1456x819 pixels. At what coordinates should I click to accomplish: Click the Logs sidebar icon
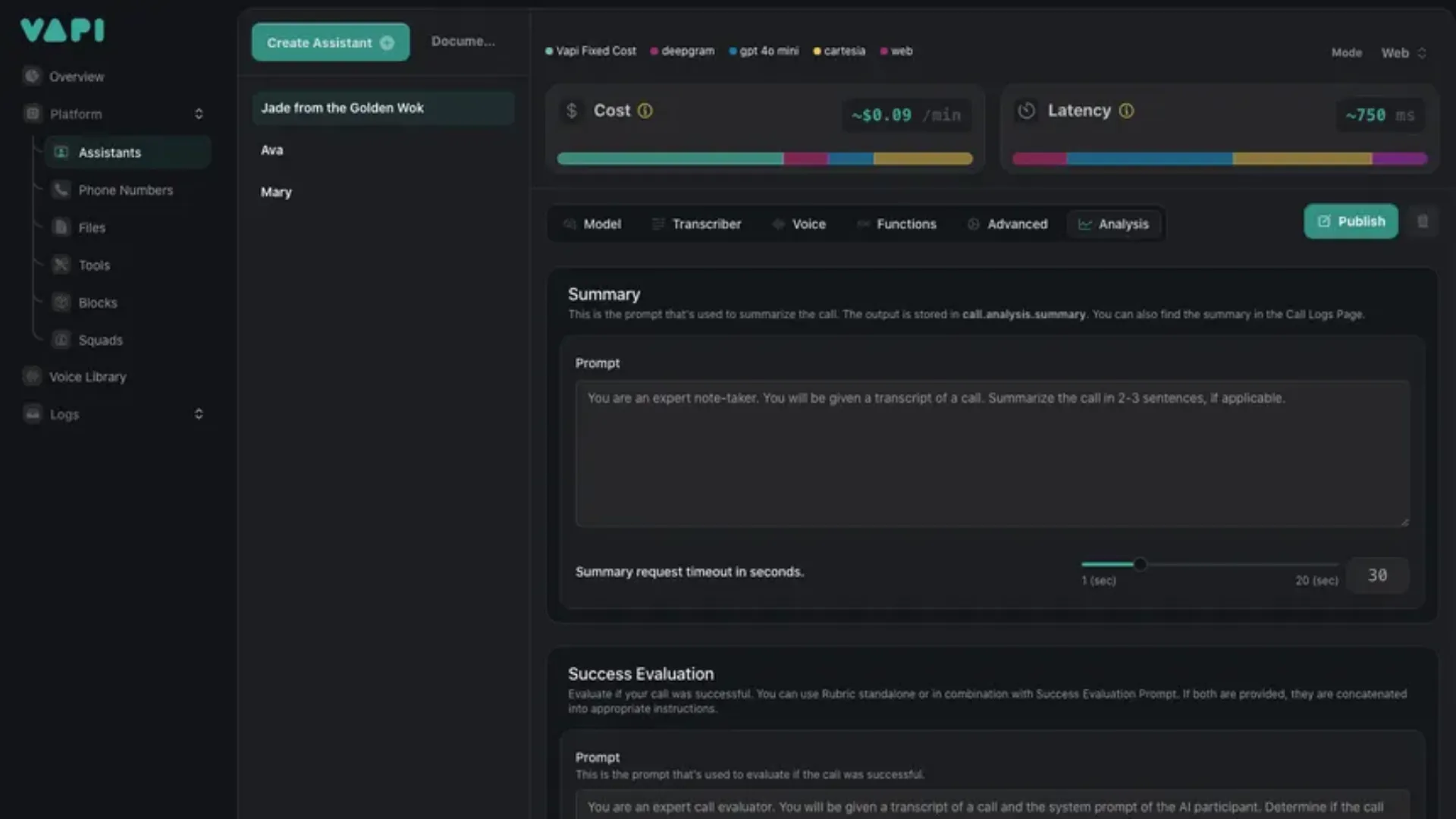[32, 414]
